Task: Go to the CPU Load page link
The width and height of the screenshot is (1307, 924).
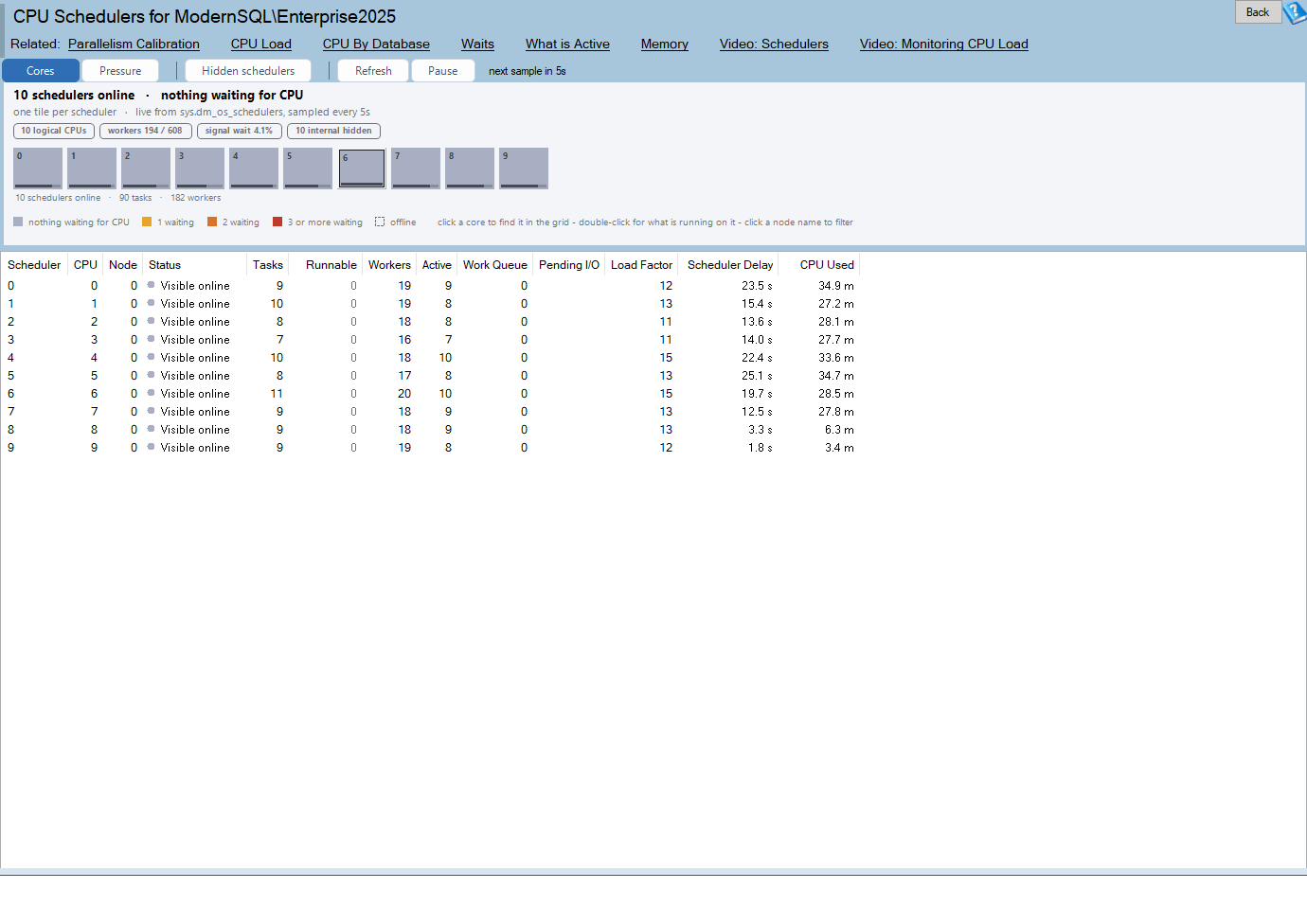Action: [x=261, y=44]
